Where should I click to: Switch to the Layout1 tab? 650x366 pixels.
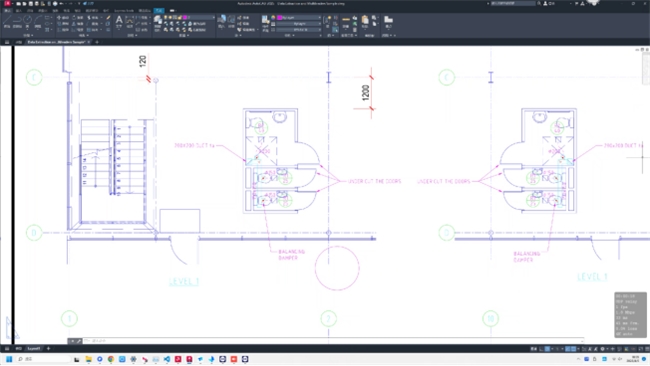tap(34, 349)
